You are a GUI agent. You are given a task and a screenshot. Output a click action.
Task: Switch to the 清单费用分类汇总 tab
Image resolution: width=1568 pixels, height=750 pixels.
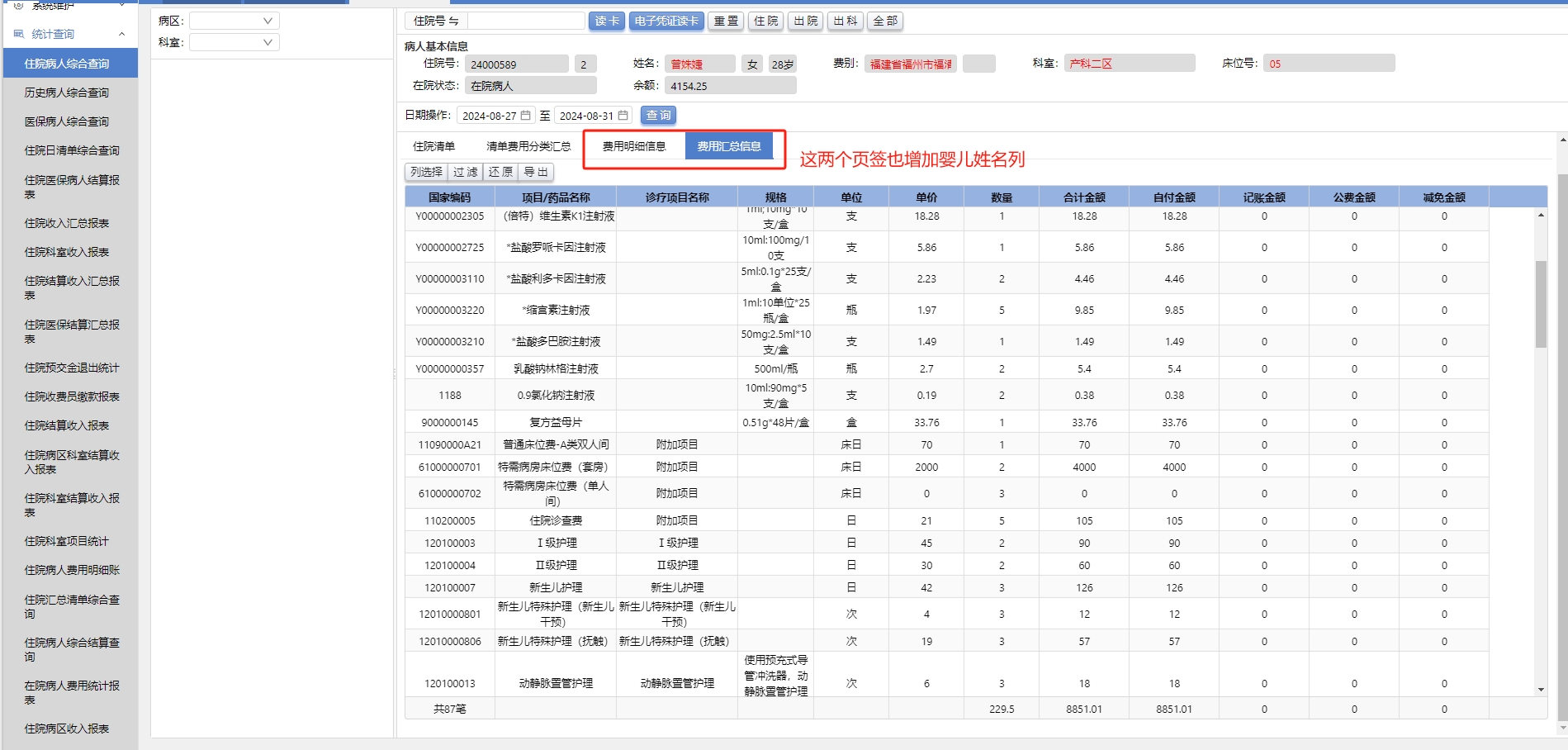[x=528, y=146]
